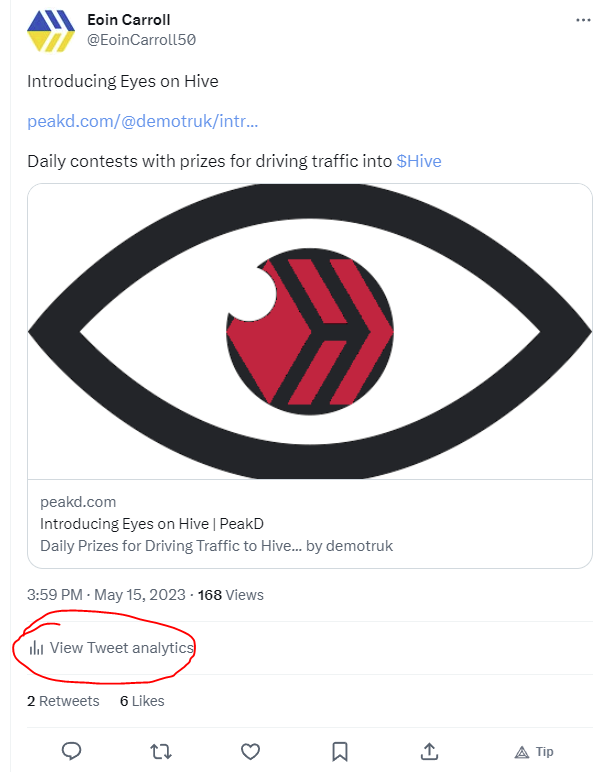609x772 pixels.
Task: Bookmark this tweet
Action: tap(339, 751)
